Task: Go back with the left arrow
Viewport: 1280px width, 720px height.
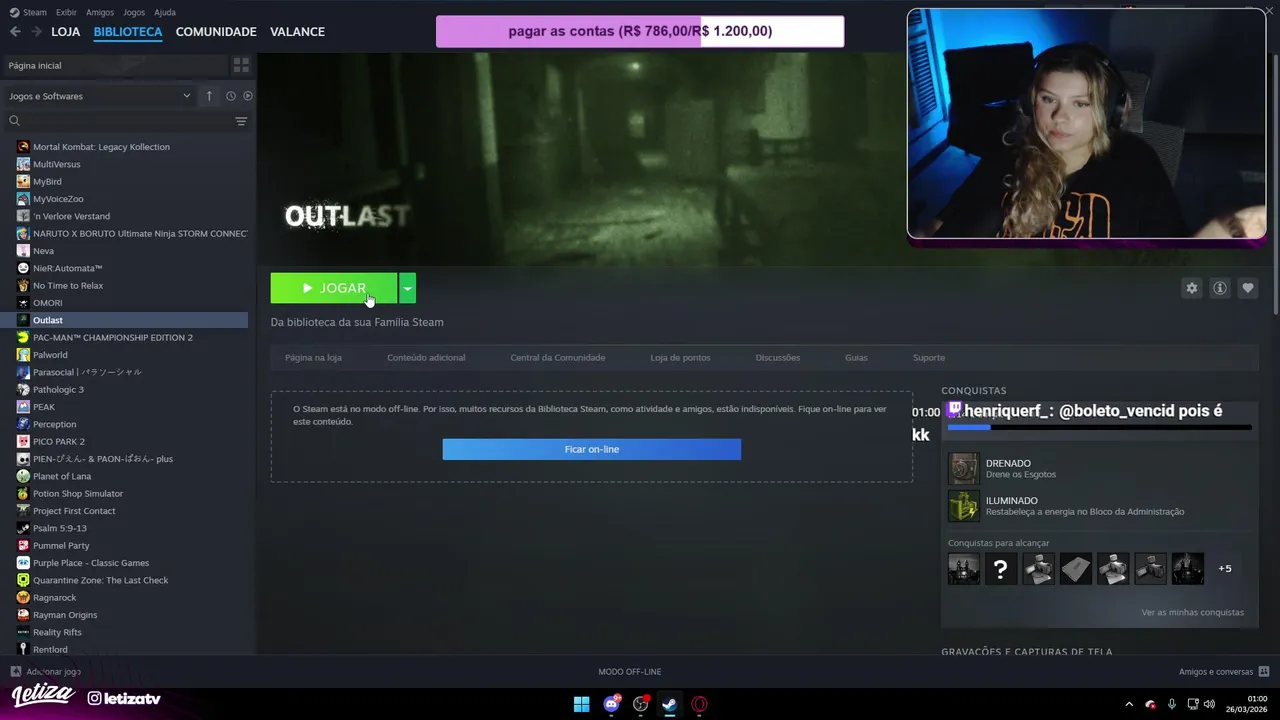Action: coord(15,32)
